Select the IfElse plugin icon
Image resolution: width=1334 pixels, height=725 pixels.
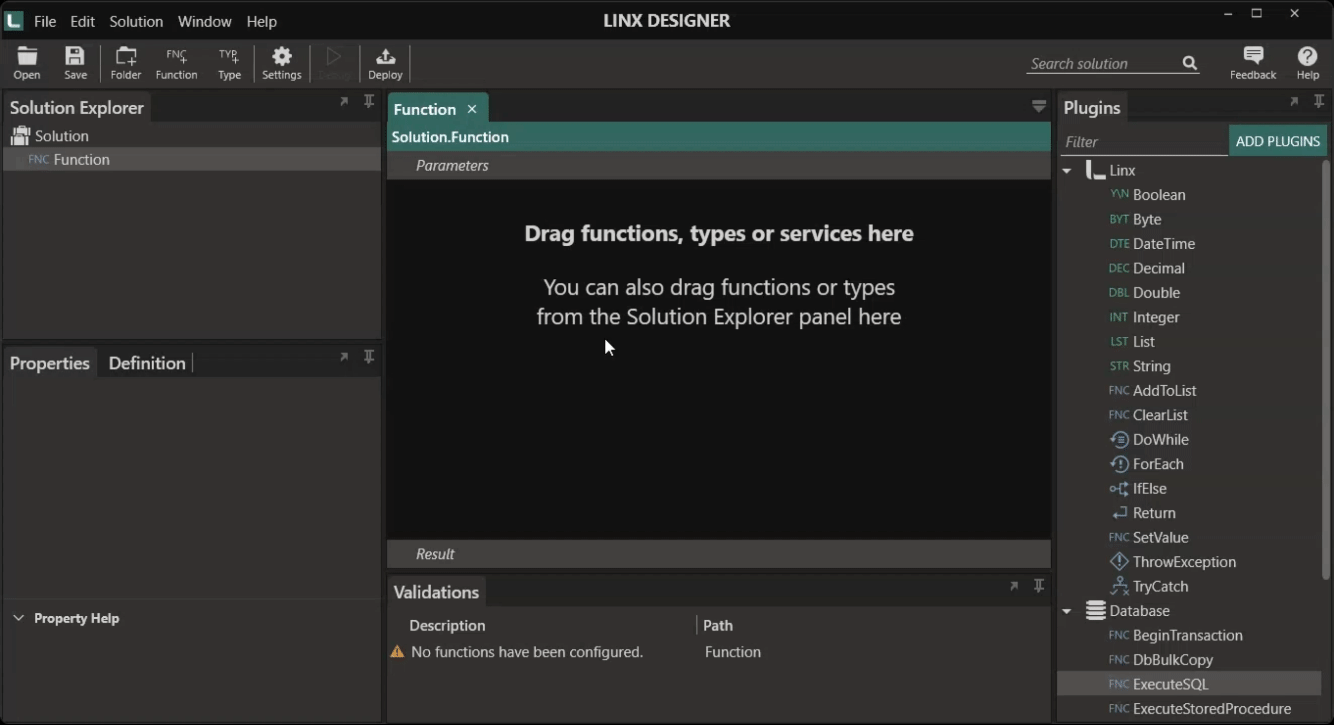1119,489
